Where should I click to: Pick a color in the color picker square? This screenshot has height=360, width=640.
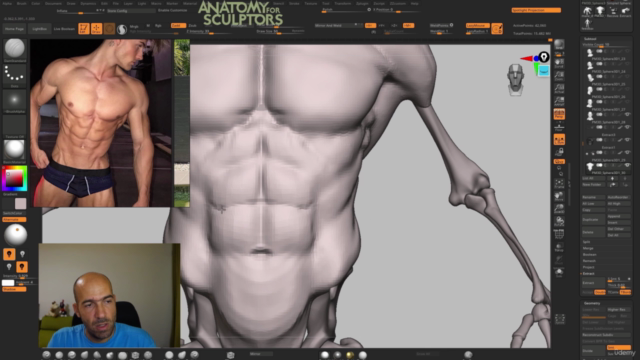[14, 178]
